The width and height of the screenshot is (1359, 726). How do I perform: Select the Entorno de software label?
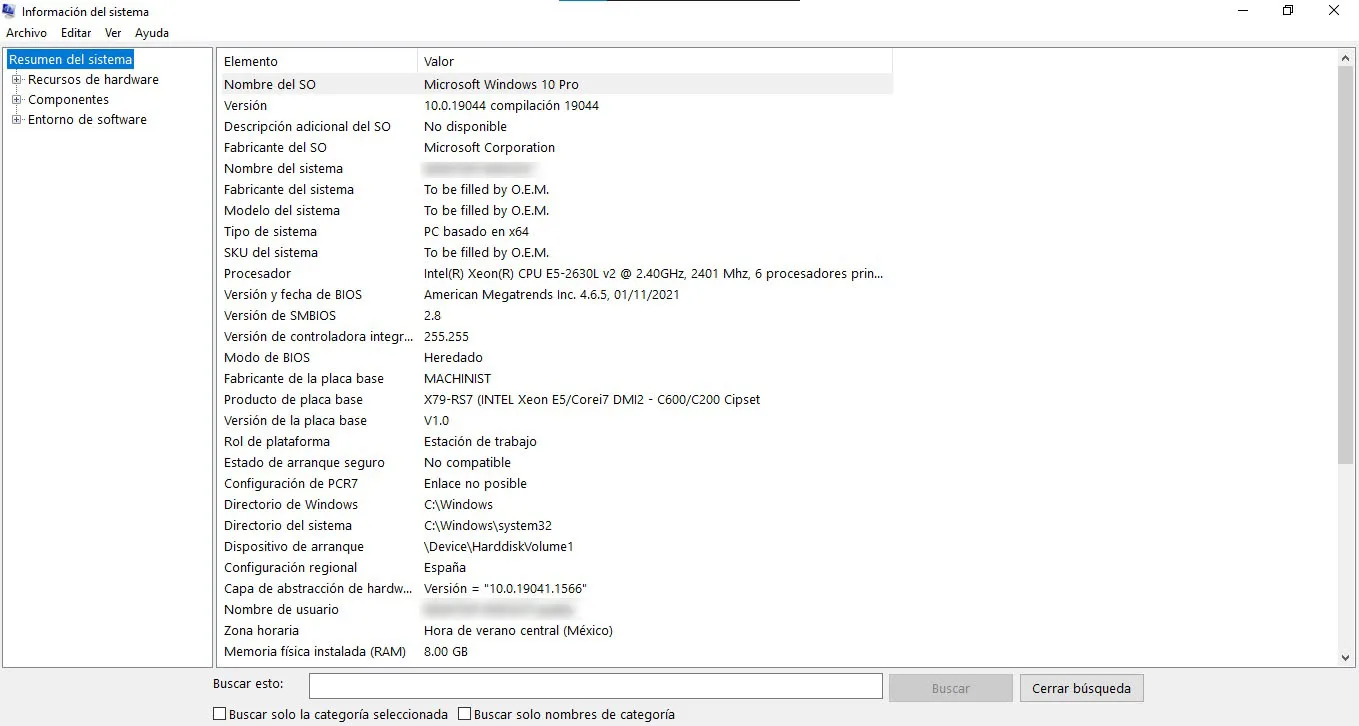[x=87, y=120]
